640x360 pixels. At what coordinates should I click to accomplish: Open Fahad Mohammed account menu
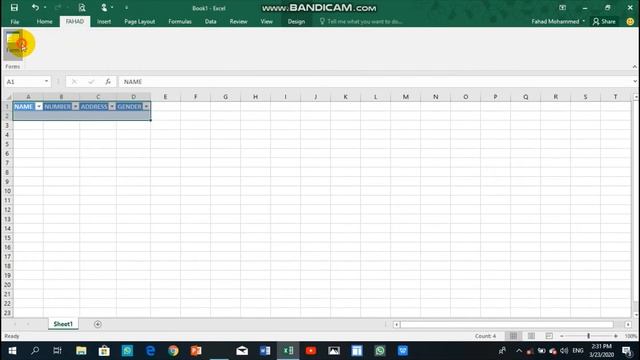[558, 22]
